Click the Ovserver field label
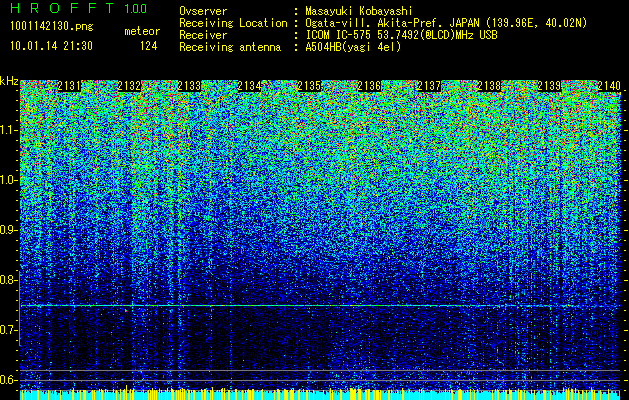 (x=203, y=11)
